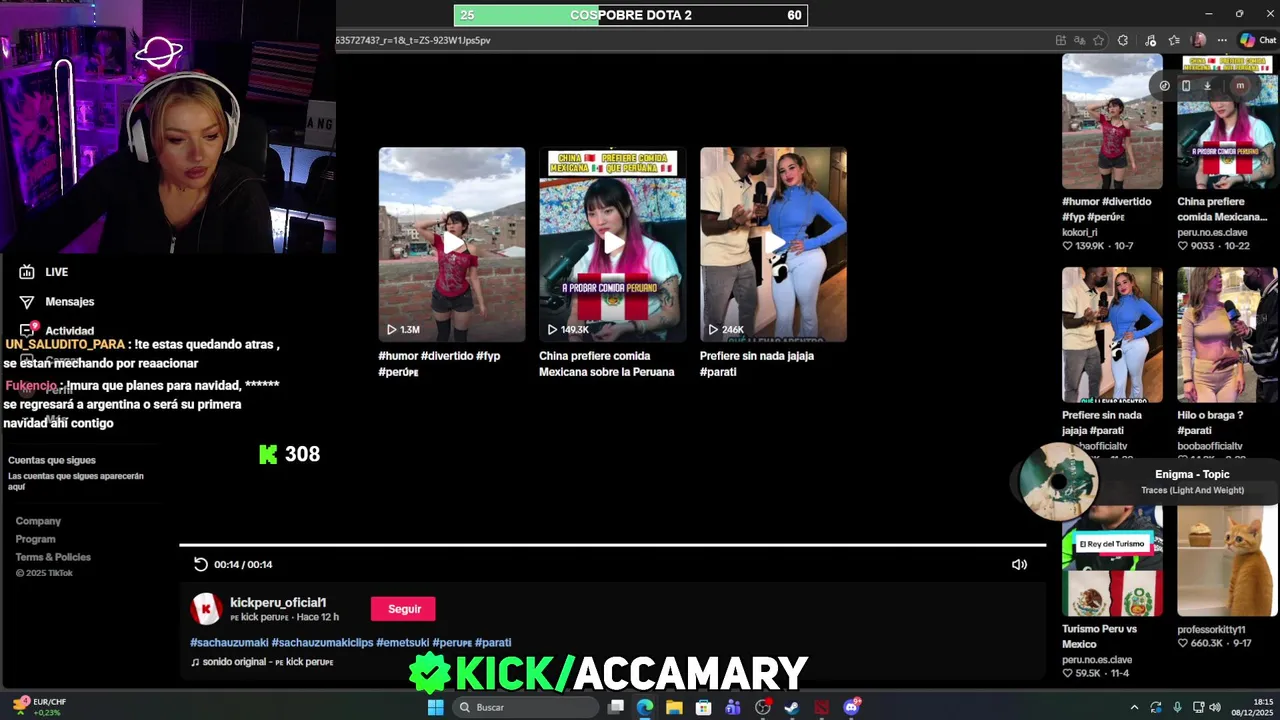Play the center video with 149.3K views
The height and width of the screenshot is (720, 1280).
pyautogui.click(x=613, y=244)
